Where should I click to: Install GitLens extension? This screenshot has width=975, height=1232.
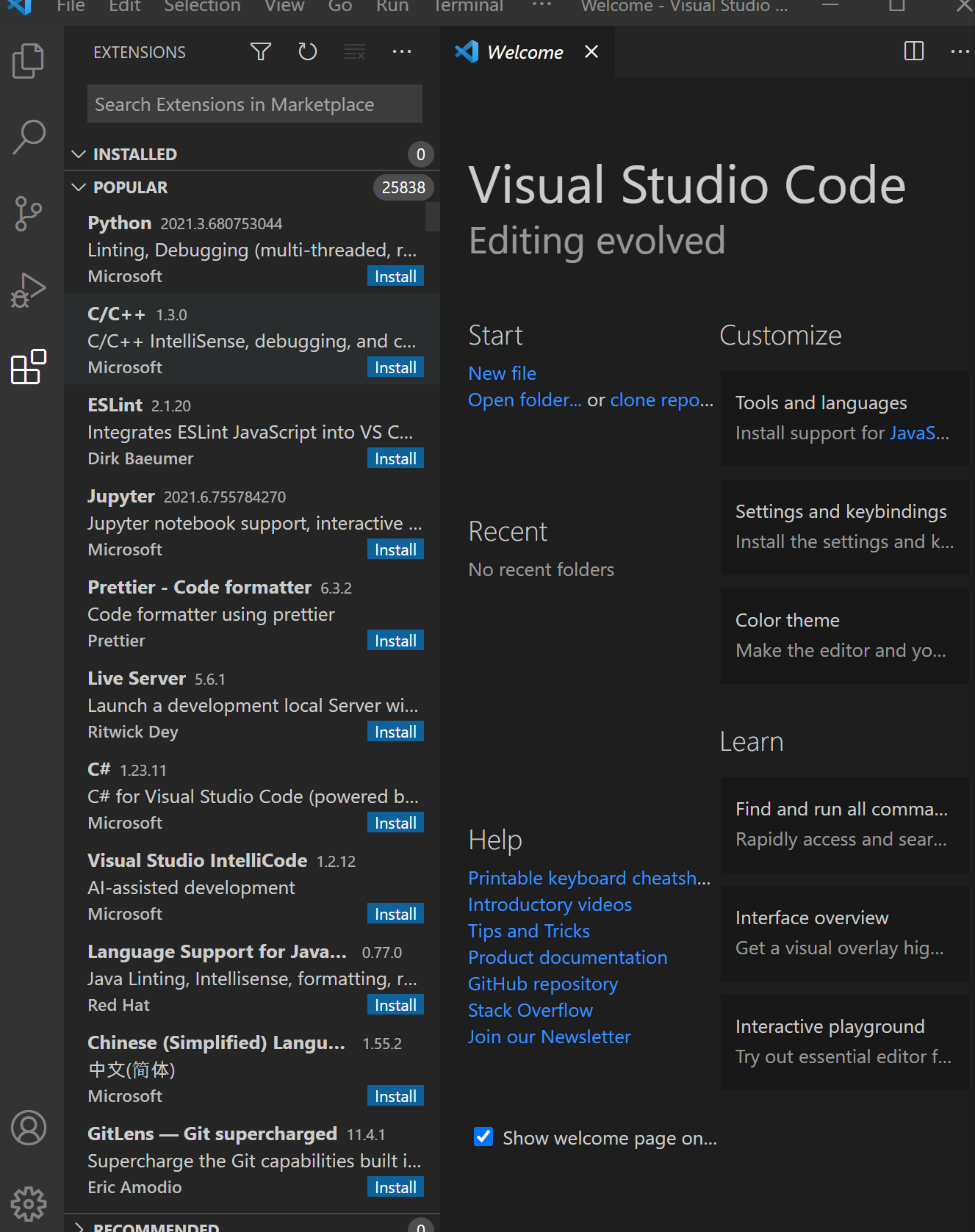395,1187
